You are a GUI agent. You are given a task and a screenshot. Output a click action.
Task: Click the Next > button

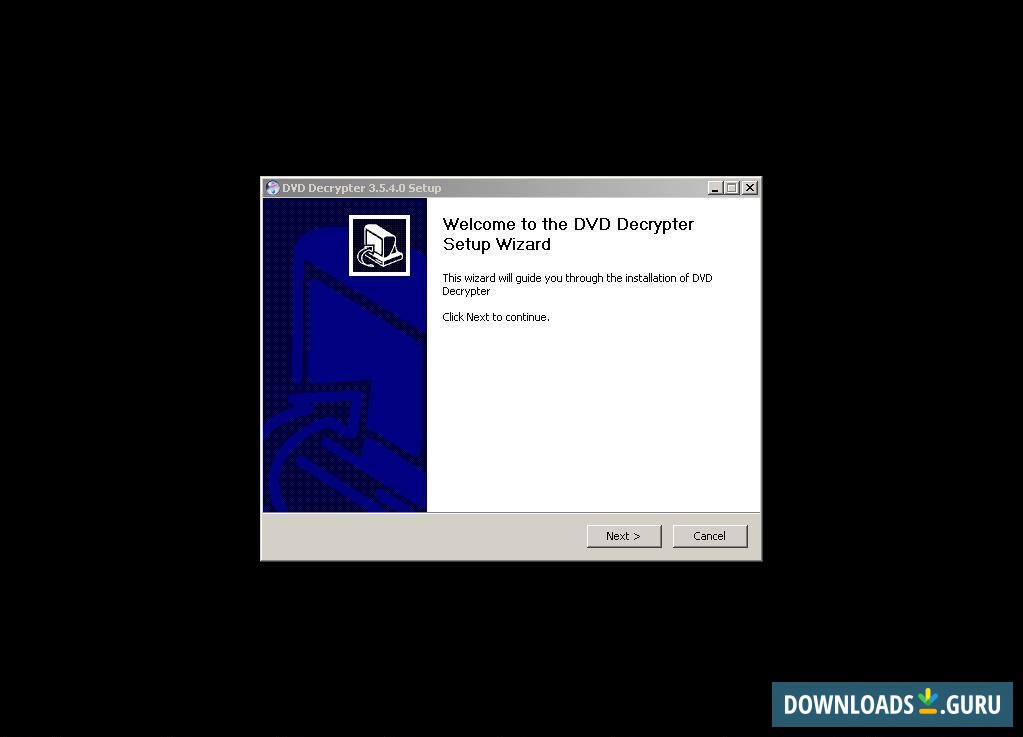pos(624,536)
